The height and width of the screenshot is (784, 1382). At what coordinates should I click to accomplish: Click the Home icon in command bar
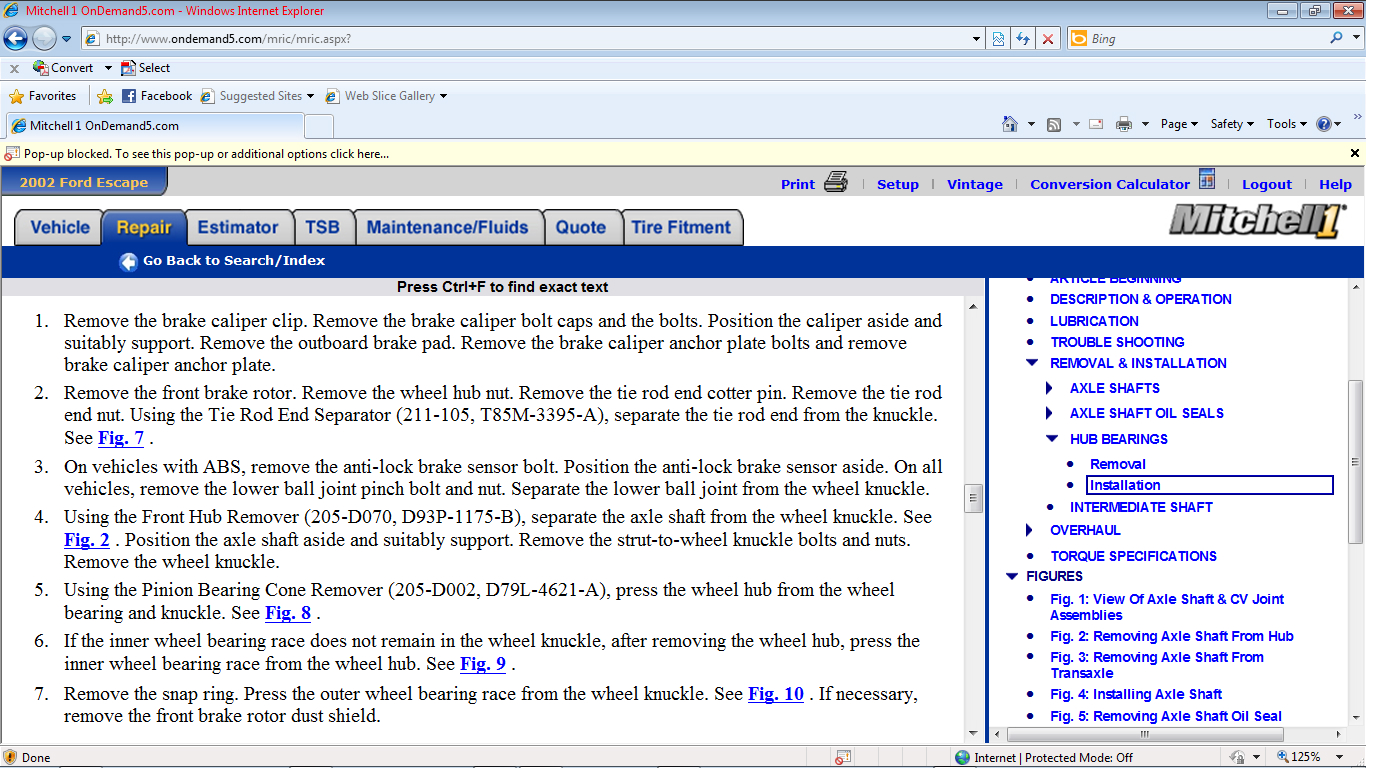click(x=1010, y=124)
